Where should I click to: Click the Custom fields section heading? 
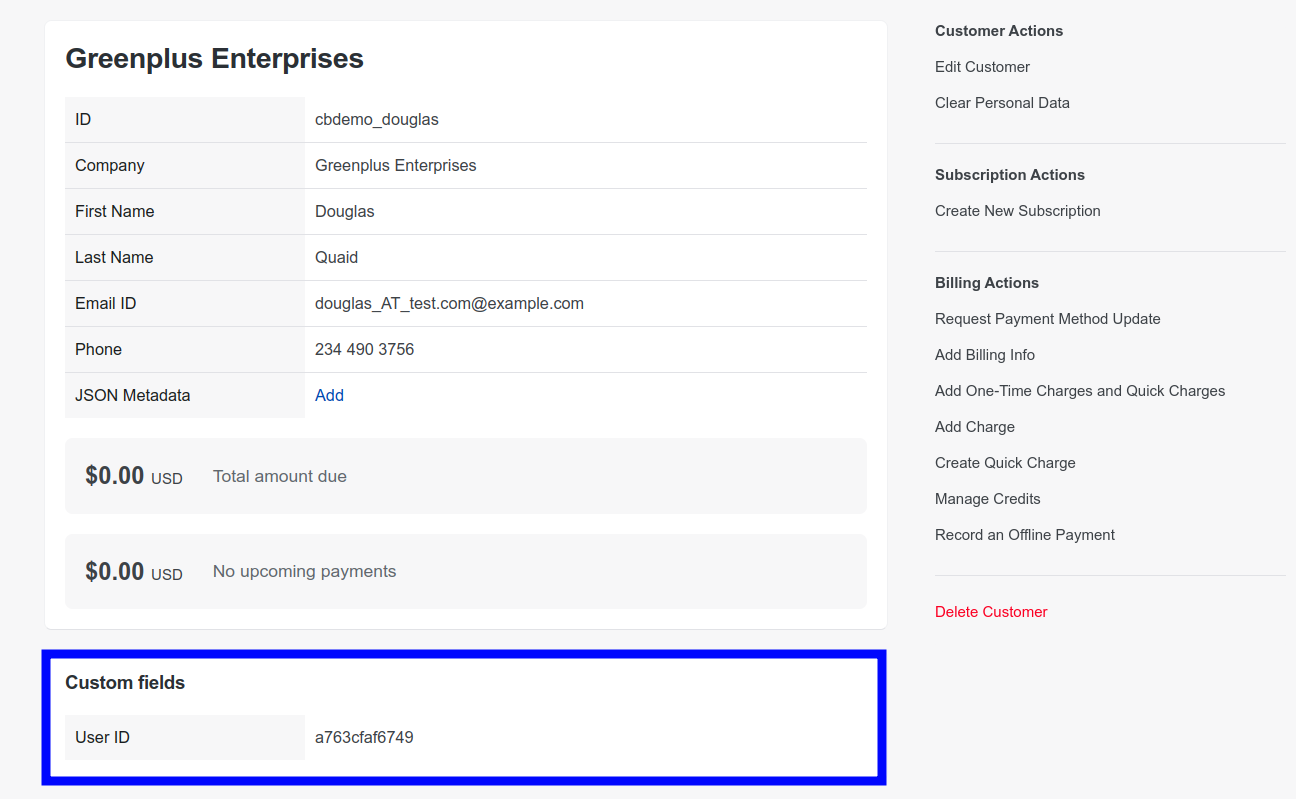pyautogui.click(x=125, y=683)
